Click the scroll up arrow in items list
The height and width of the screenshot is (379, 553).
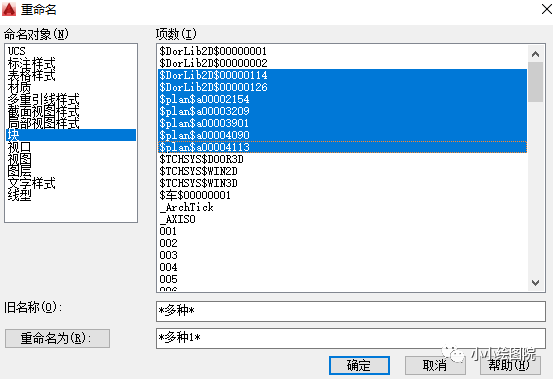(535, 54)
